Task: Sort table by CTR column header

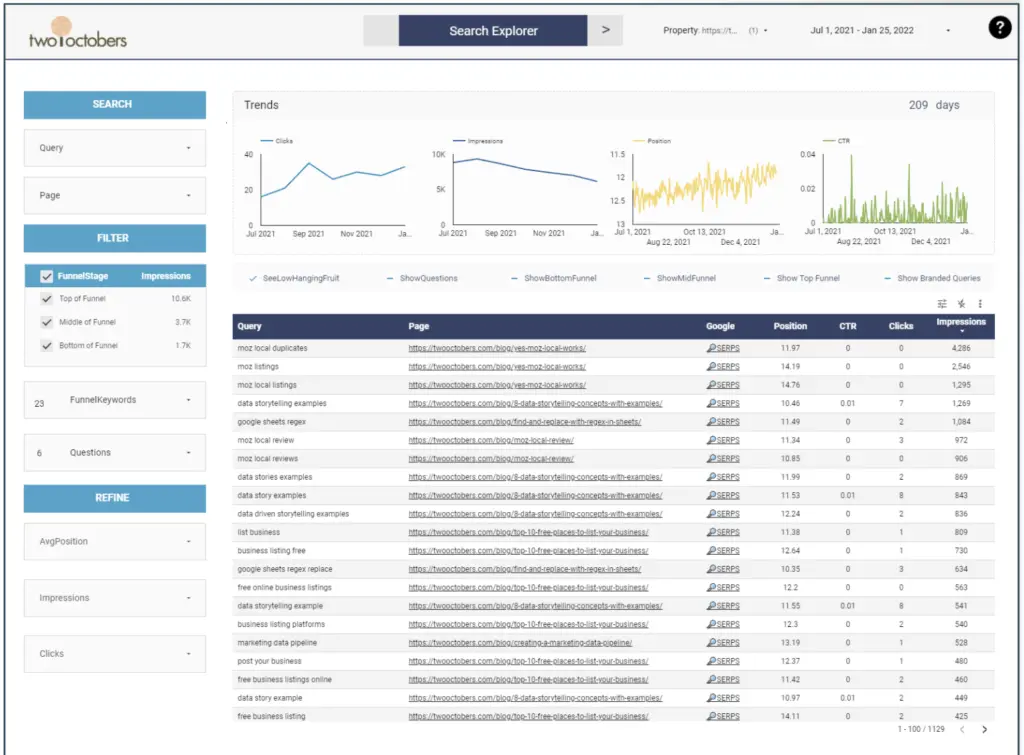Action: [848, 326]
